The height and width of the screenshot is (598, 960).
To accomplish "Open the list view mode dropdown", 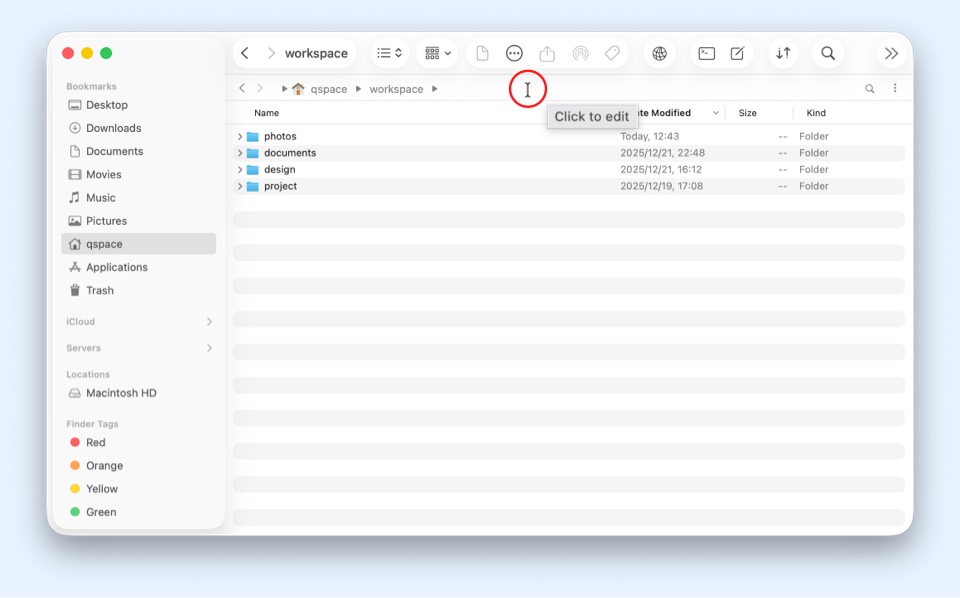I will point(389,54).
